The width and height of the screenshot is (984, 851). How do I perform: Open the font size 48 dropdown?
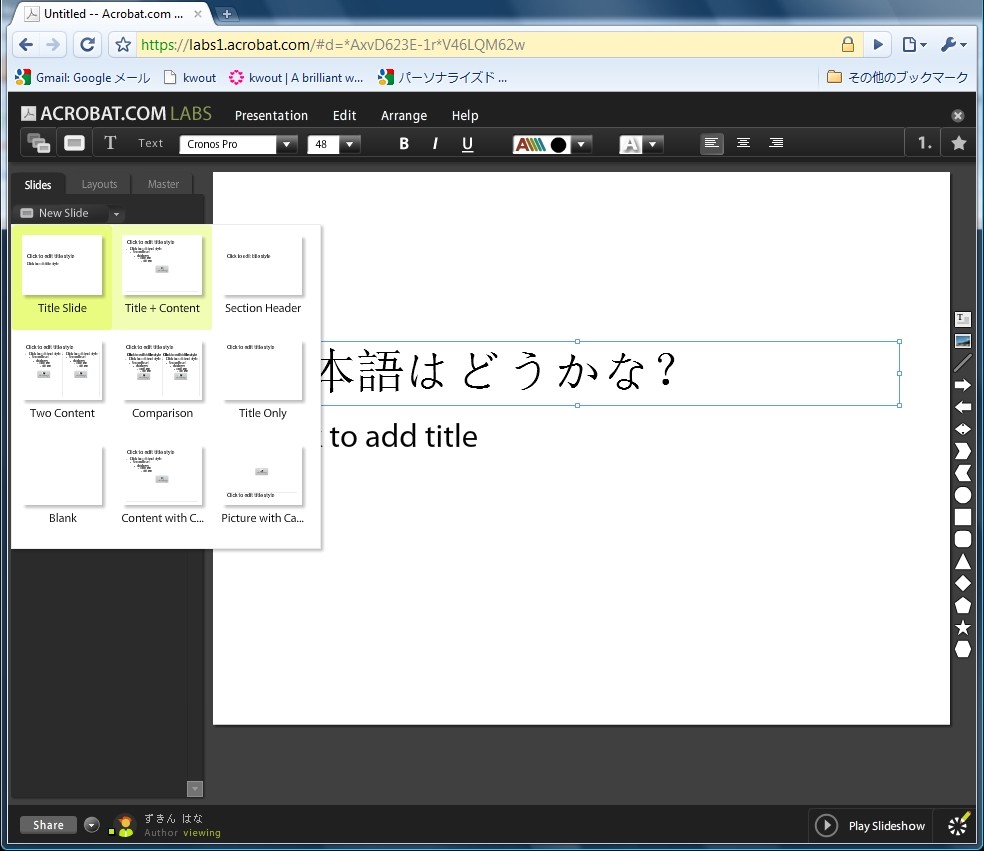pos(349,143)
